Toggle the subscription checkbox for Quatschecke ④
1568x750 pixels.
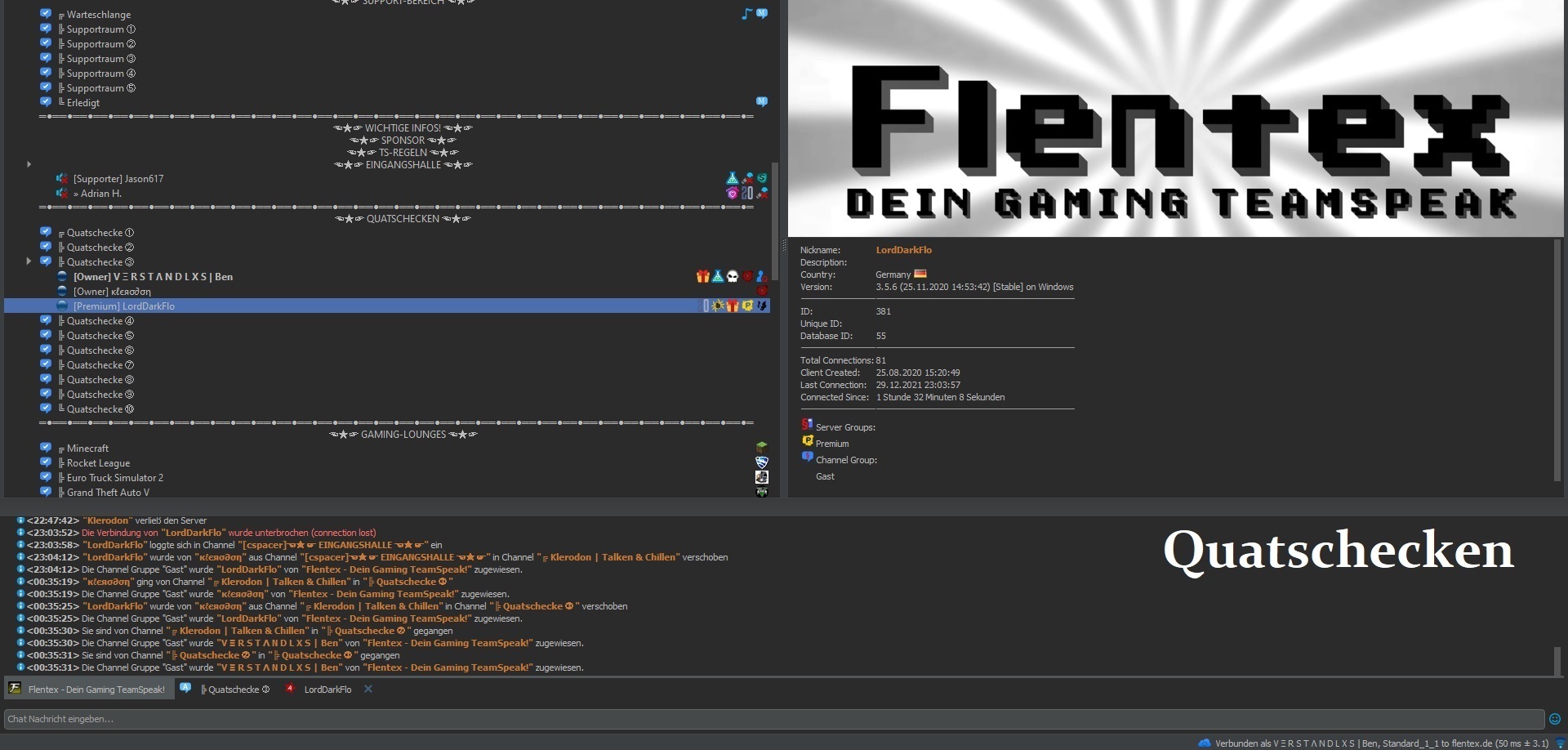[x=46, y=321]
